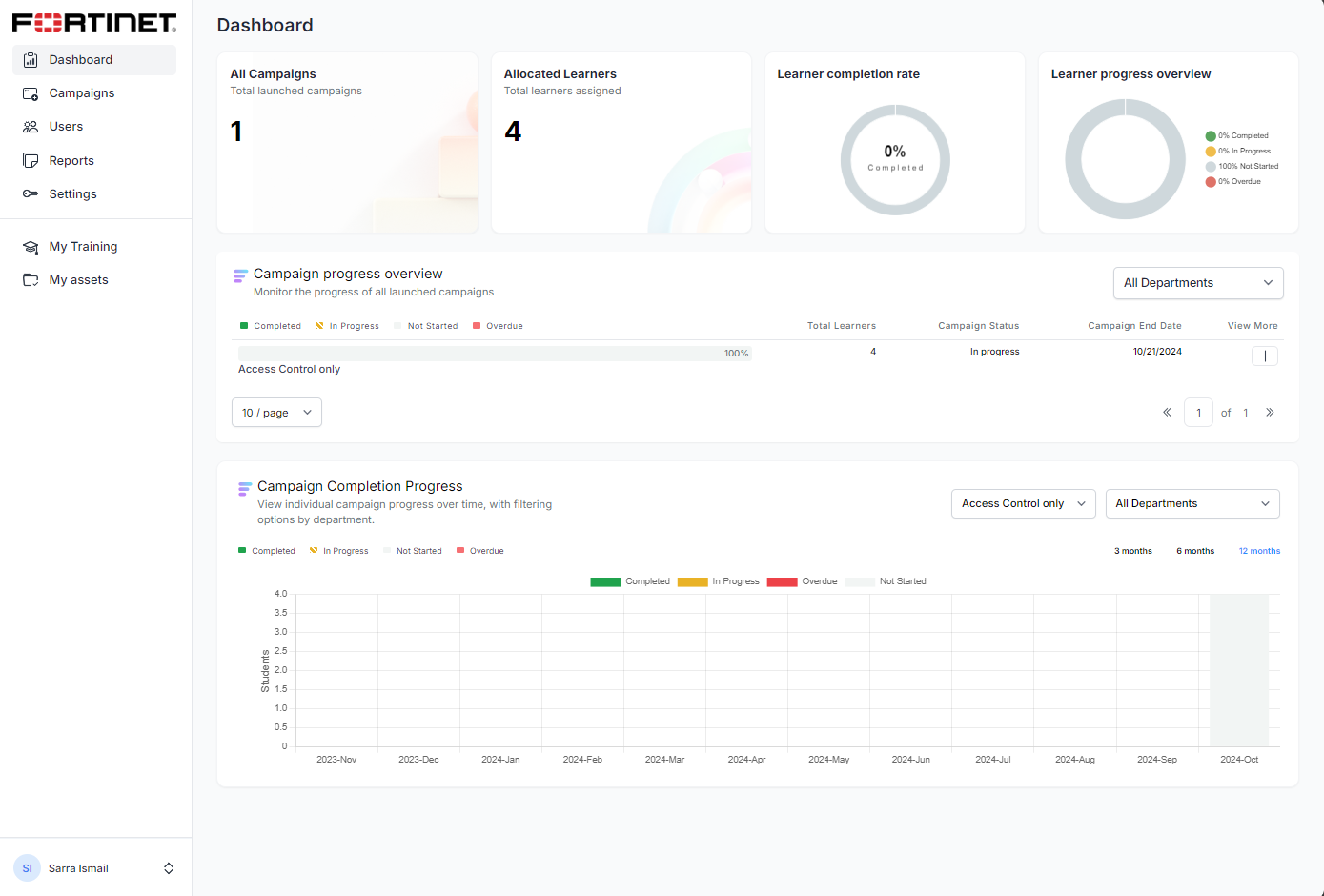Screen dimensions: 1324x896
Task: Expand the Sarra Ismail account menu chevron
Action: (169, 868)
